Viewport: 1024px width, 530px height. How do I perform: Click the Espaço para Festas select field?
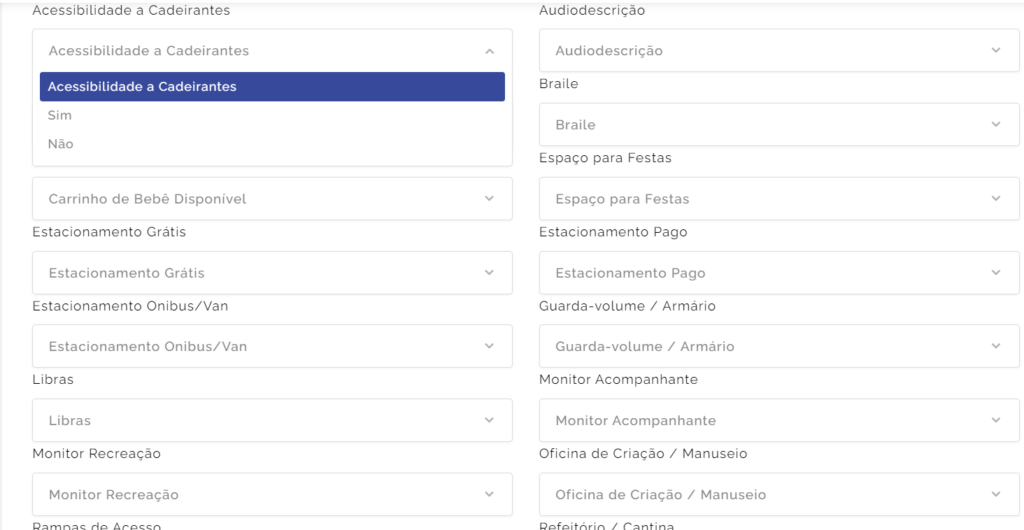pyautogui.click(x=779, y=198)
